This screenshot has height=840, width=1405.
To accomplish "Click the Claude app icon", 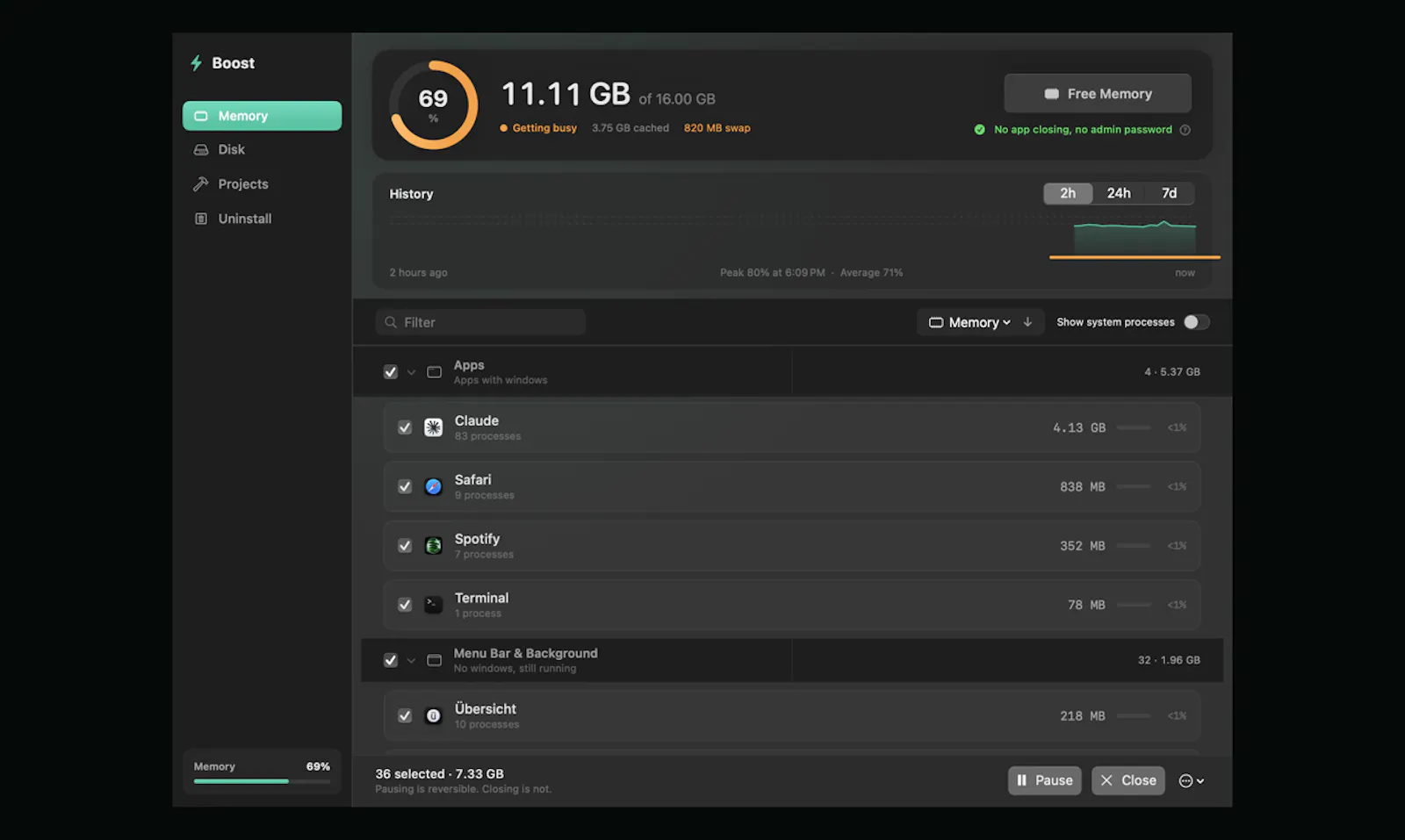I will [x=434, y=427].
